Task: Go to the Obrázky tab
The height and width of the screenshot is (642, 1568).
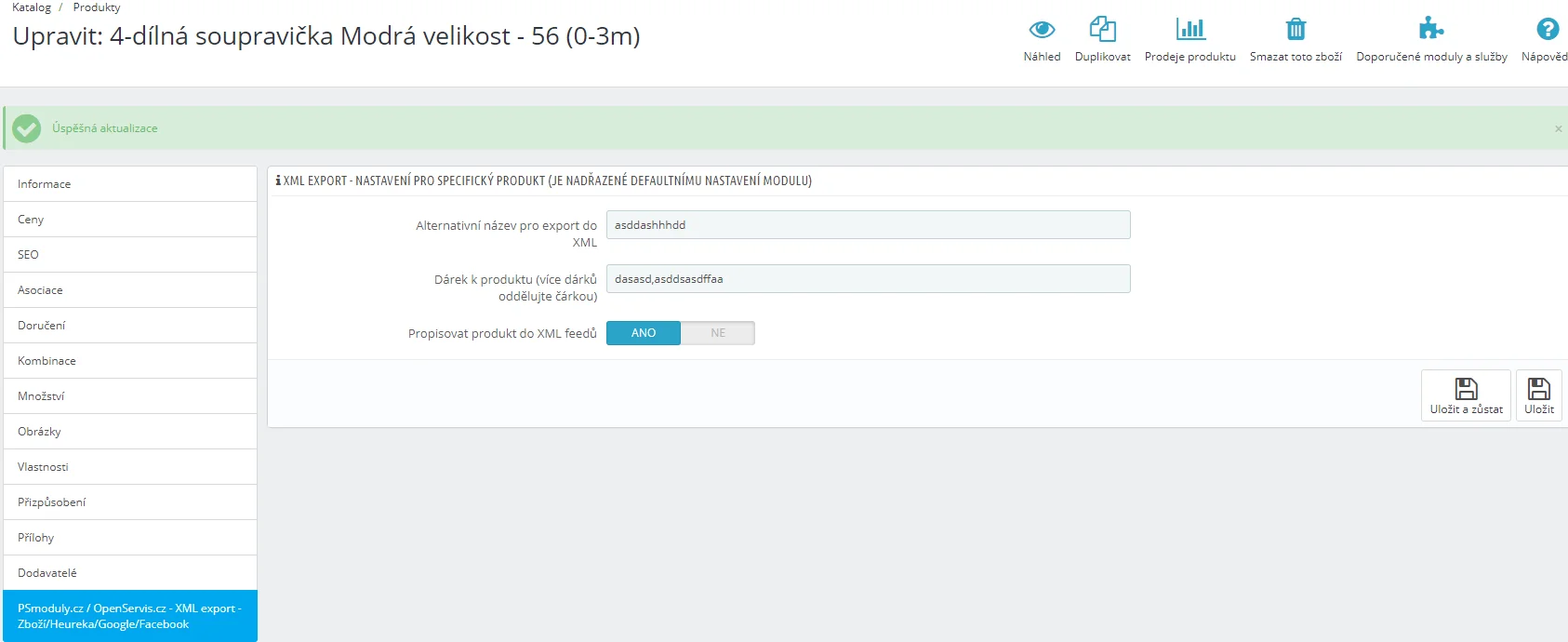Action: [130, 432]
